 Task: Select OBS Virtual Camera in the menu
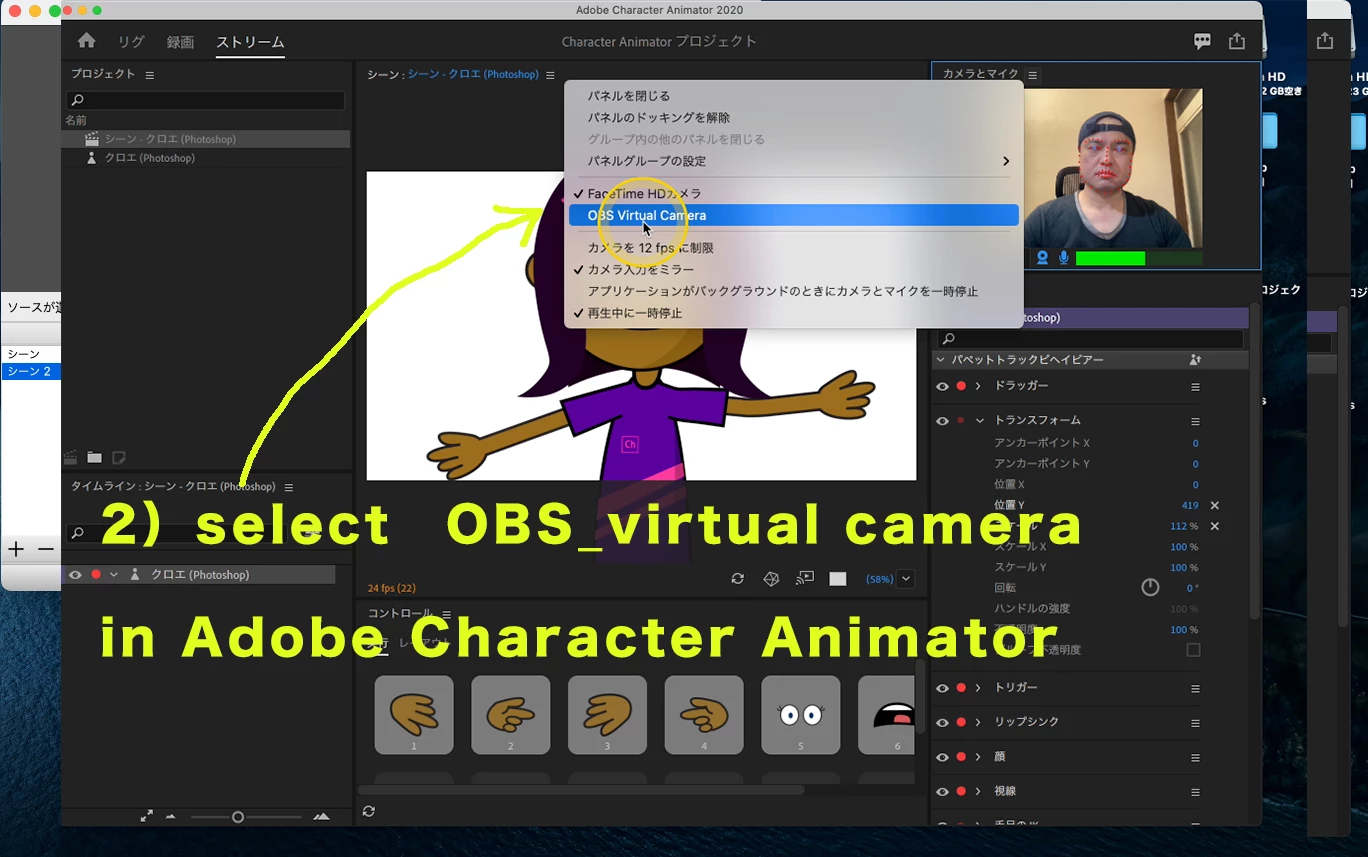[794, 215]
